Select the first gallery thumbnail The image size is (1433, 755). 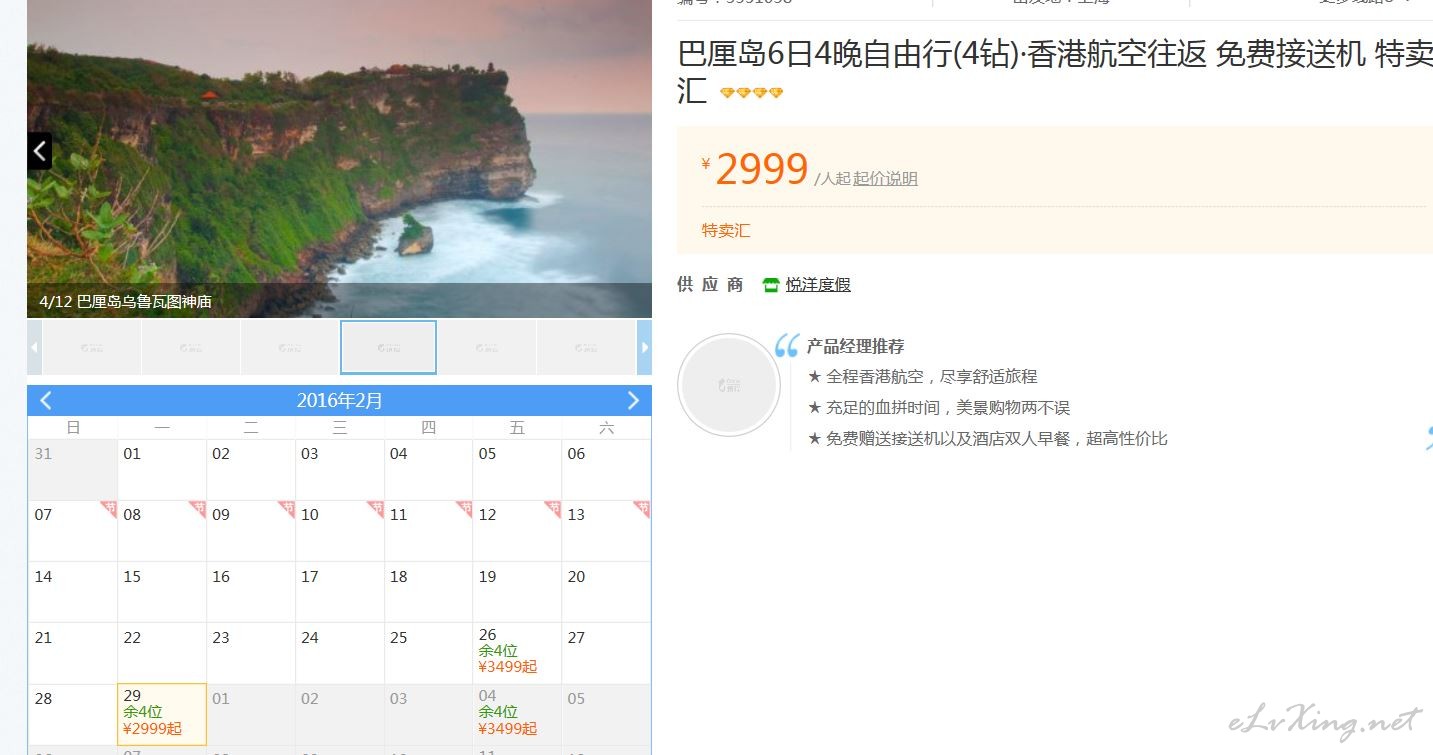coord(91,347)
